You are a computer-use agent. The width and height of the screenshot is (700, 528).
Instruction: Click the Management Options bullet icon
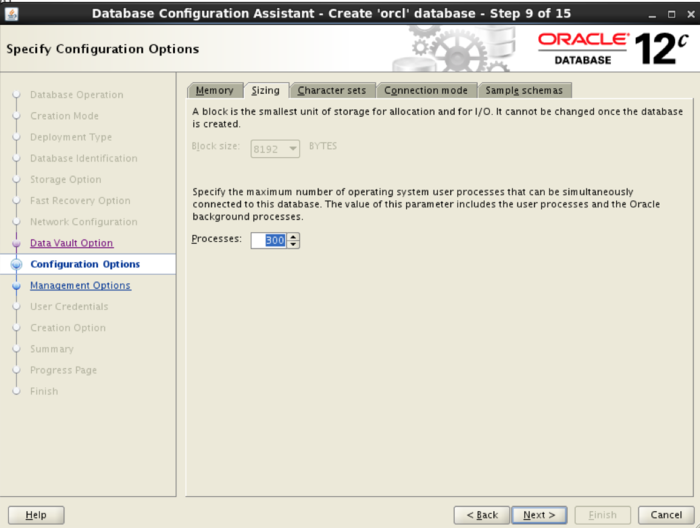pos(17,286)
